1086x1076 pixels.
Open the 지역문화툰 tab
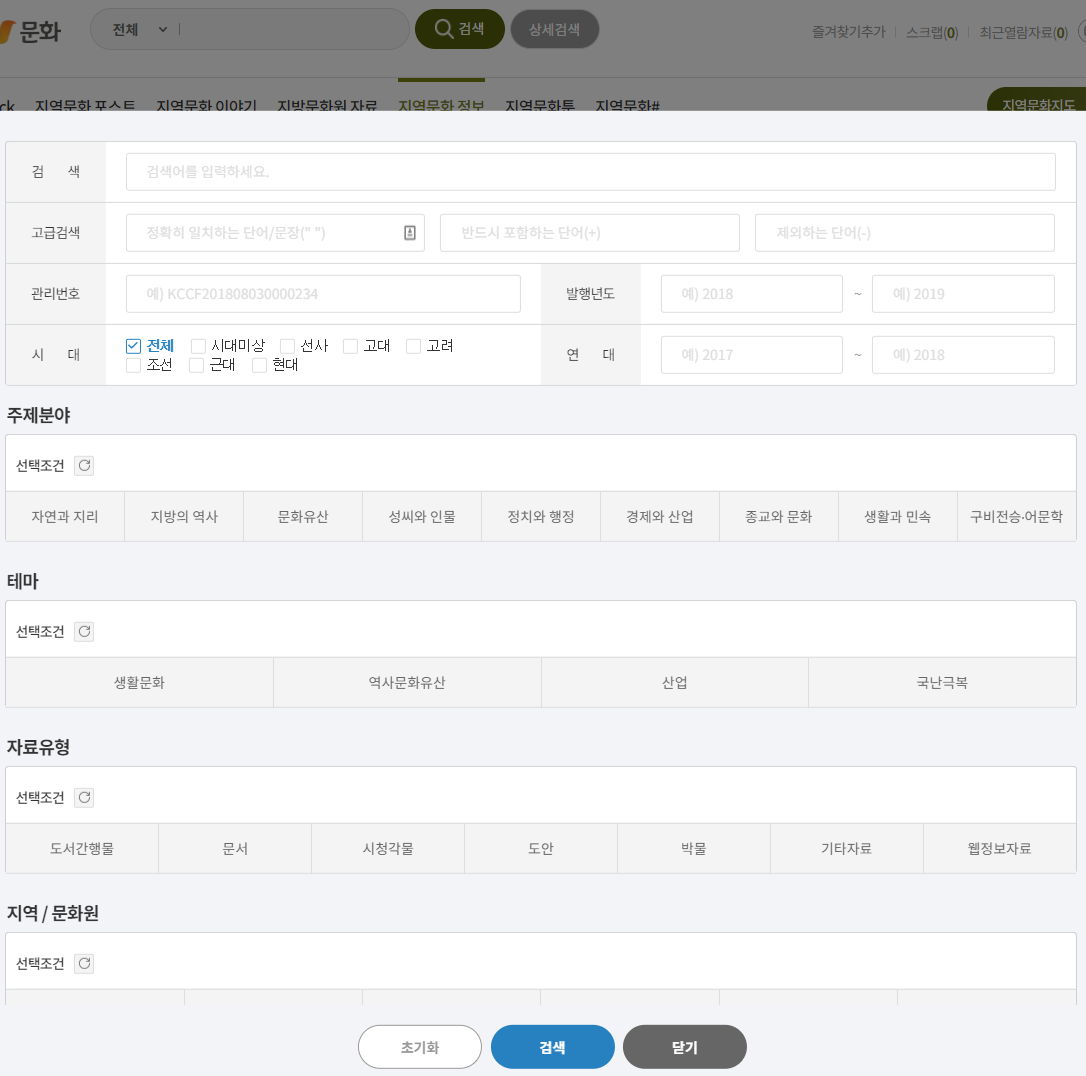tap(540, 104)
